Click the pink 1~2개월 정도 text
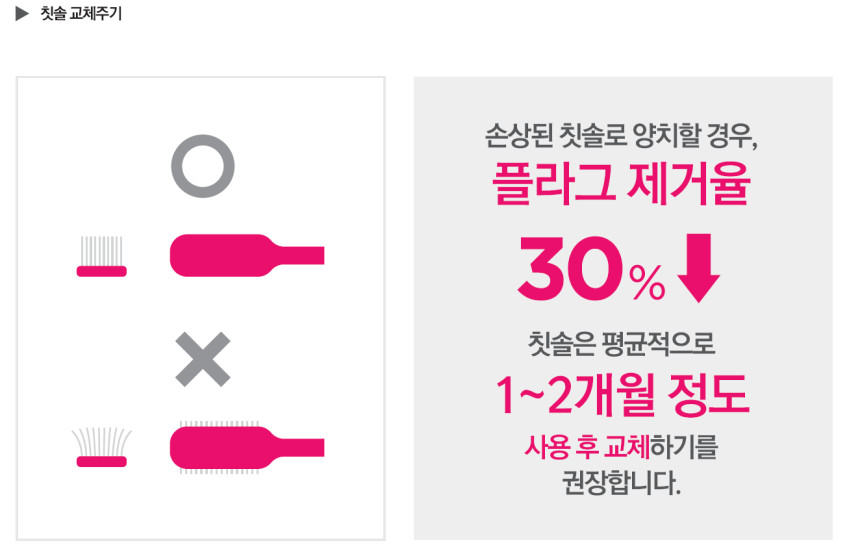 [621, 397]
